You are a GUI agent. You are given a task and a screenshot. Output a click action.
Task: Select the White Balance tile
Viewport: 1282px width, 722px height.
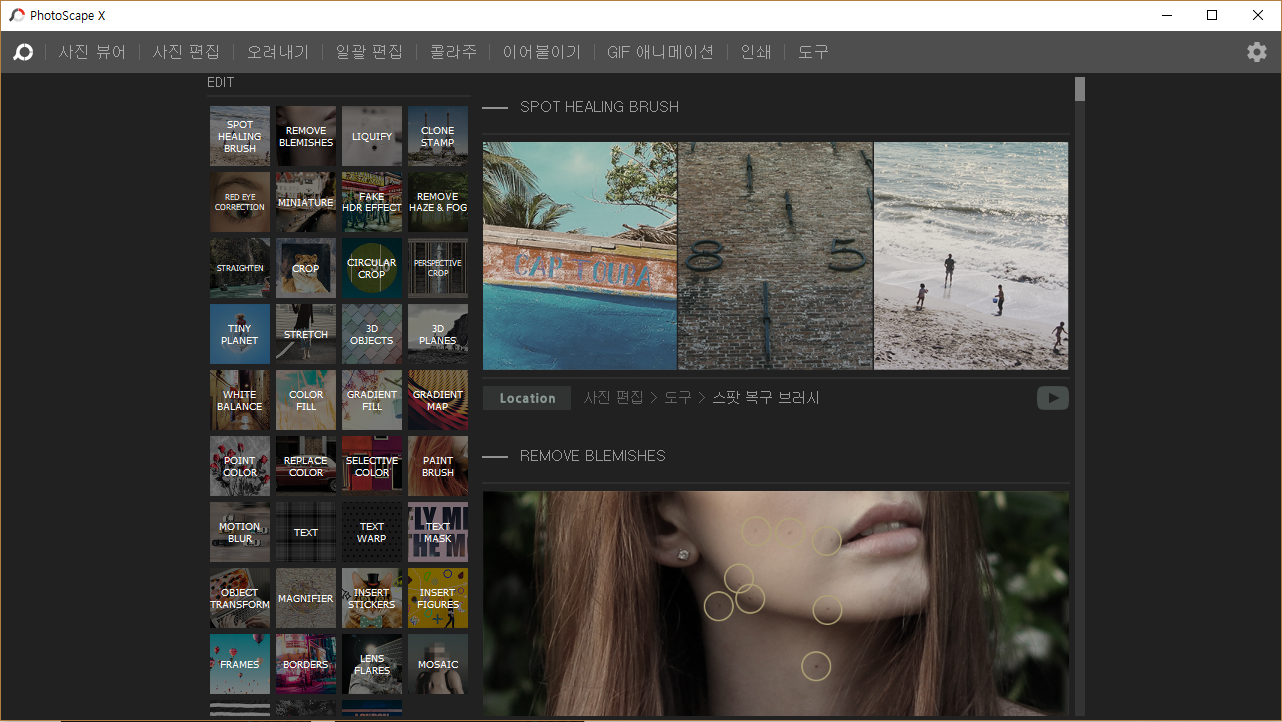240,400
